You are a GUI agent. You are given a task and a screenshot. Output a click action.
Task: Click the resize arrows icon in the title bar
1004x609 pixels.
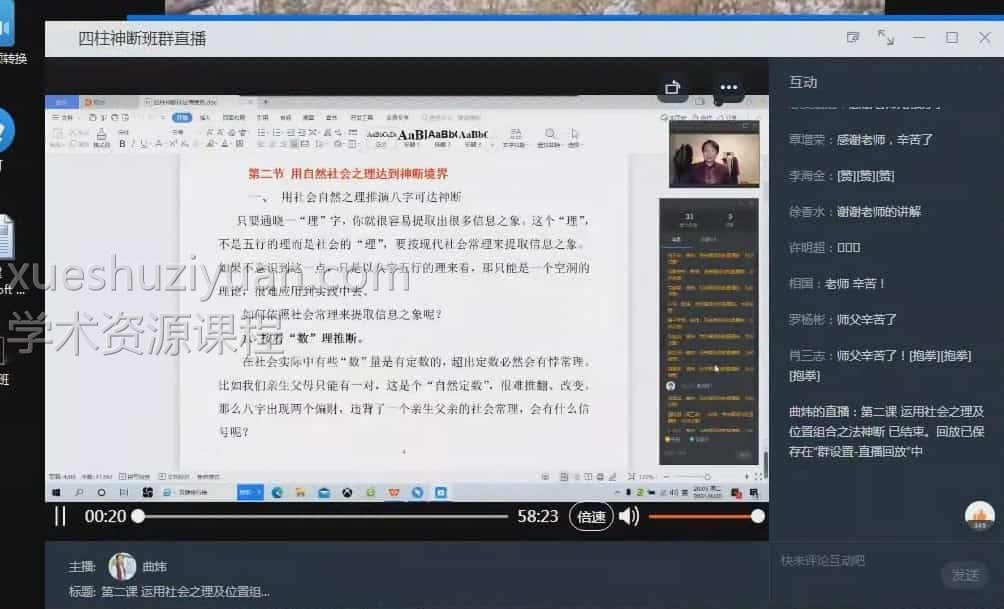884,37
